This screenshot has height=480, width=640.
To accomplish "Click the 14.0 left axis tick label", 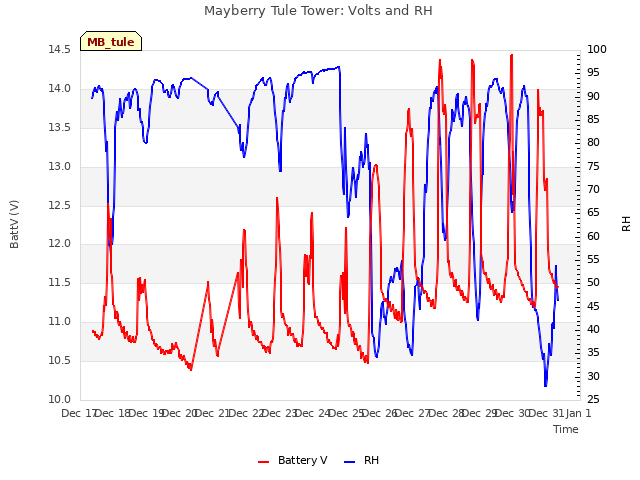I will (x=60, y=89).
